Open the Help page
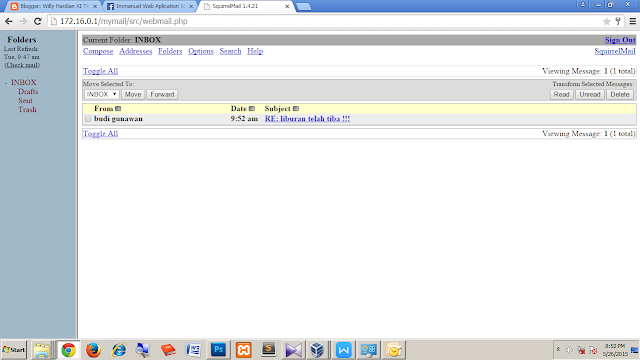640x360 pixels. tap(255, 51)
